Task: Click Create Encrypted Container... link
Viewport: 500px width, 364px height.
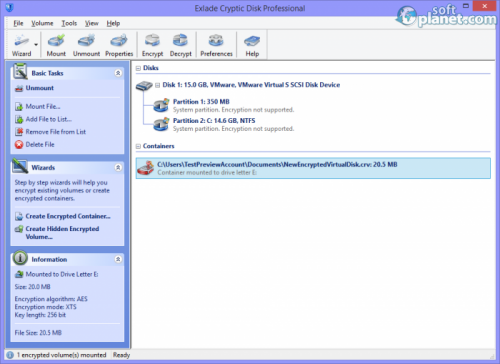Action: click(68, 216)
